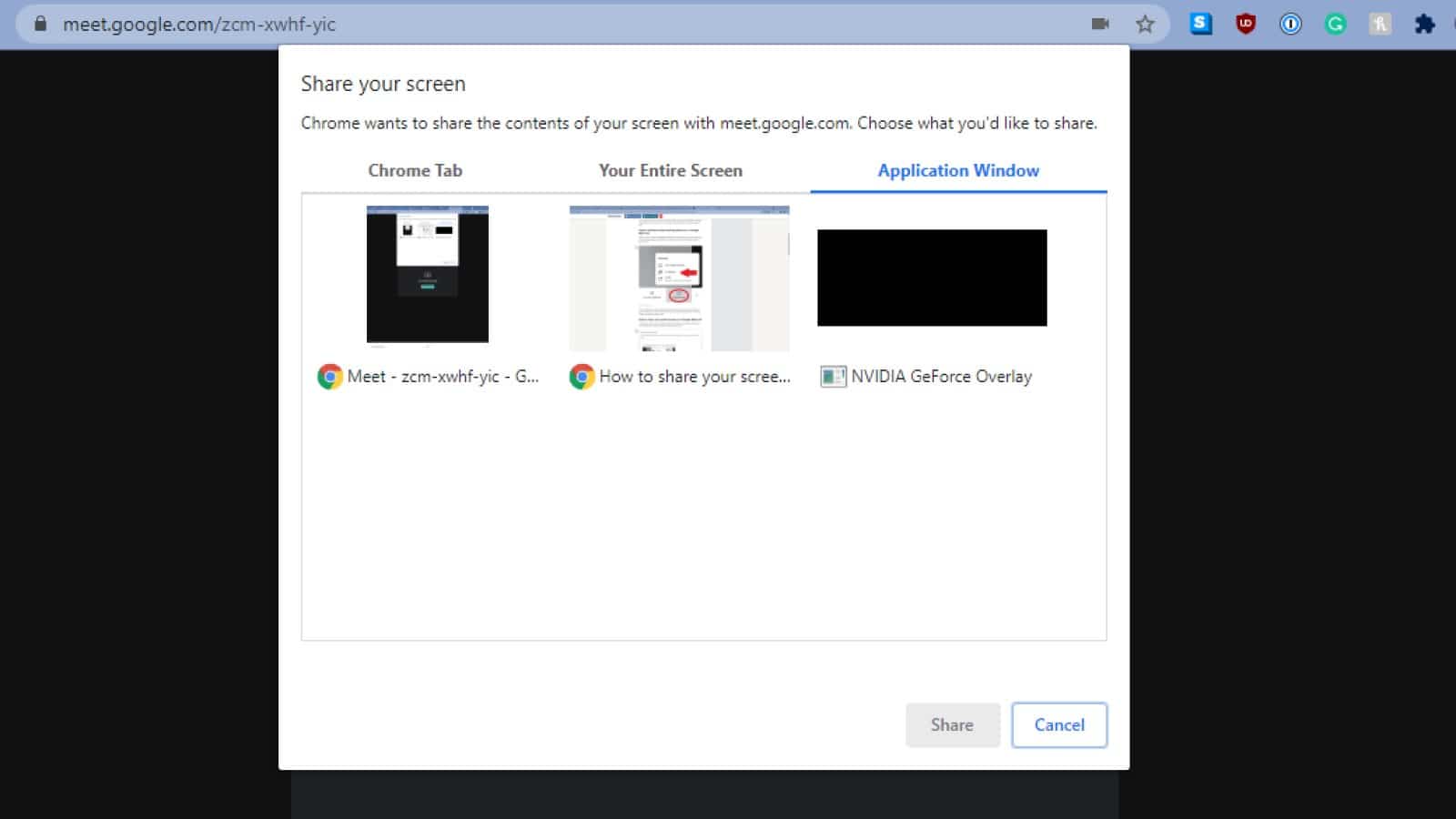The image size is (1456, 819).
Task: Open the uBlock Origin shield extension
Action: coord(1246,25)
